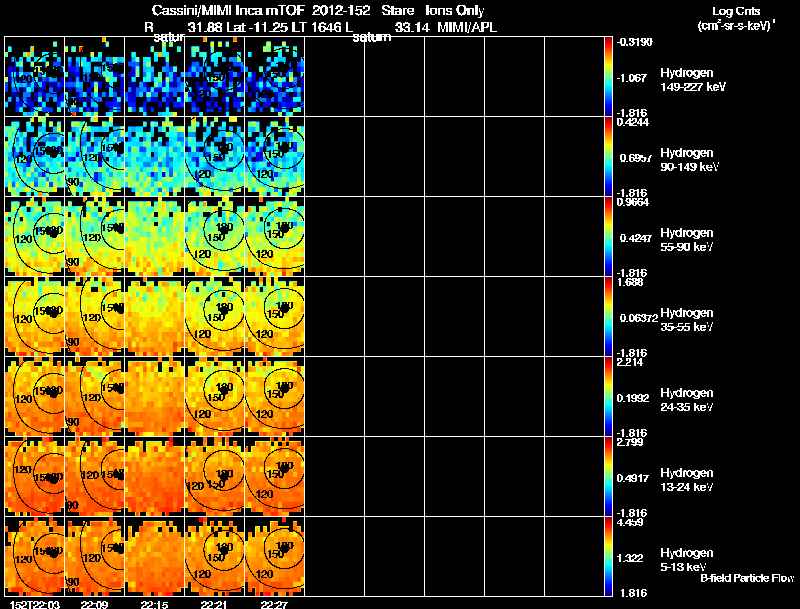Click the 'MIMI/APL' text in header
The height and width of the screenshot is (609, 800).
click(467, 27)
